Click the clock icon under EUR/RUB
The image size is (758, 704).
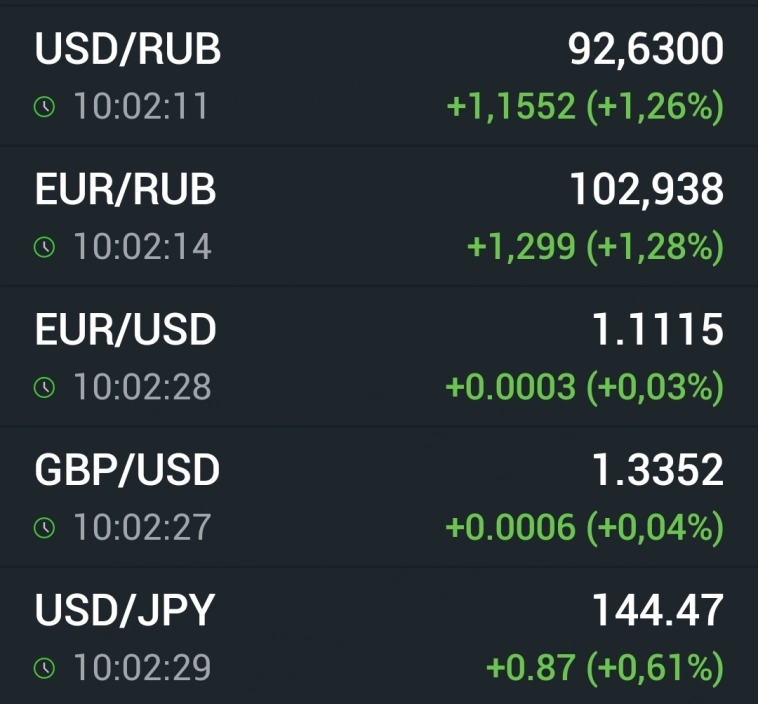pyautogui.click(x=44, y=247)
